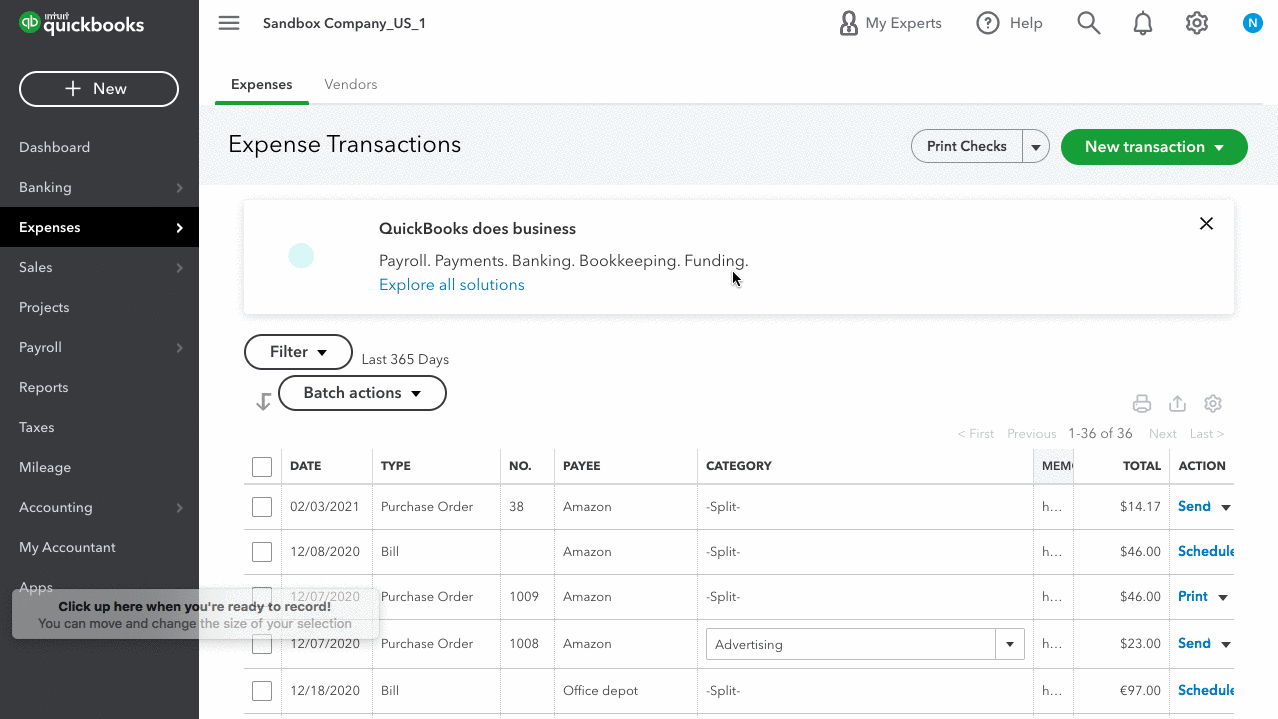This screenshot has height=719, width=1278.
Task: Select the Office depot Bill row checkbox
Action: click(x=262, y=691)
